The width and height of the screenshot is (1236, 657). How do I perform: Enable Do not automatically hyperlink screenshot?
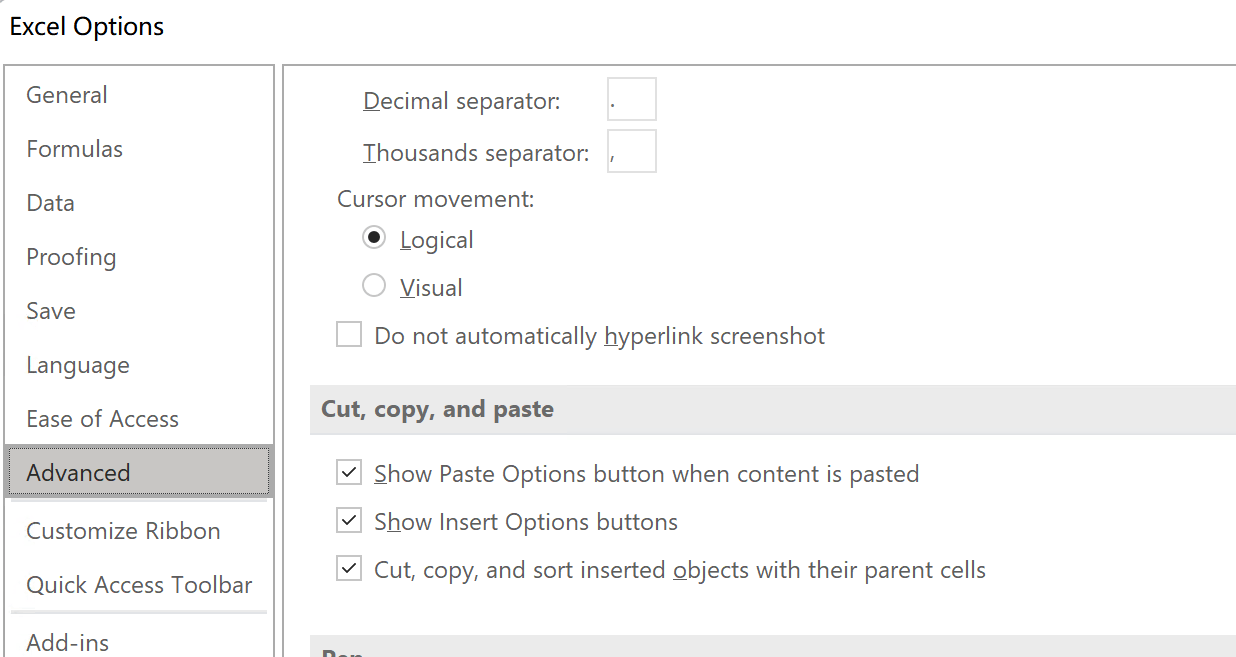(x=349, y=335)
